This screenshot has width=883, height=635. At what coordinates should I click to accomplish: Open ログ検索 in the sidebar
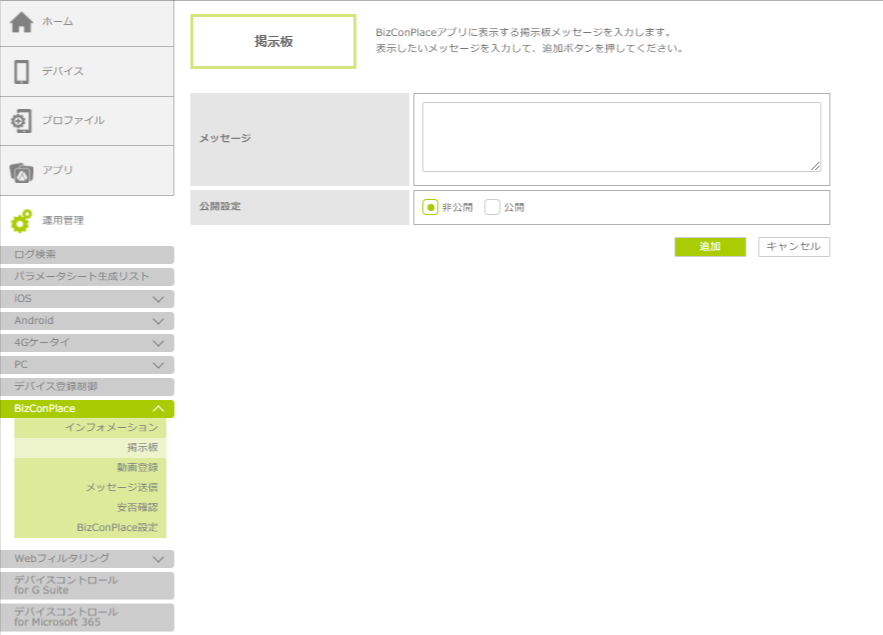tap(87, 255)
